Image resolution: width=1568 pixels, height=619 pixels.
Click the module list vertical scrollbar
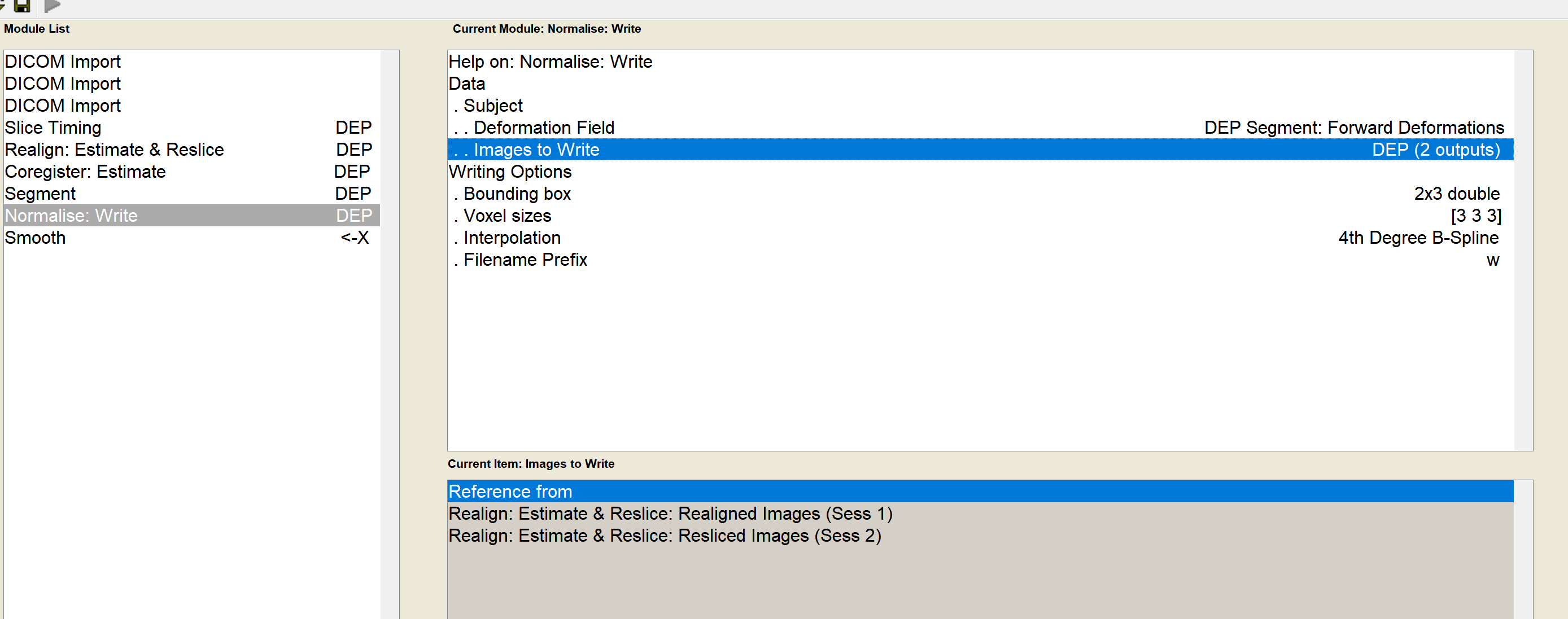coord(390,335)
